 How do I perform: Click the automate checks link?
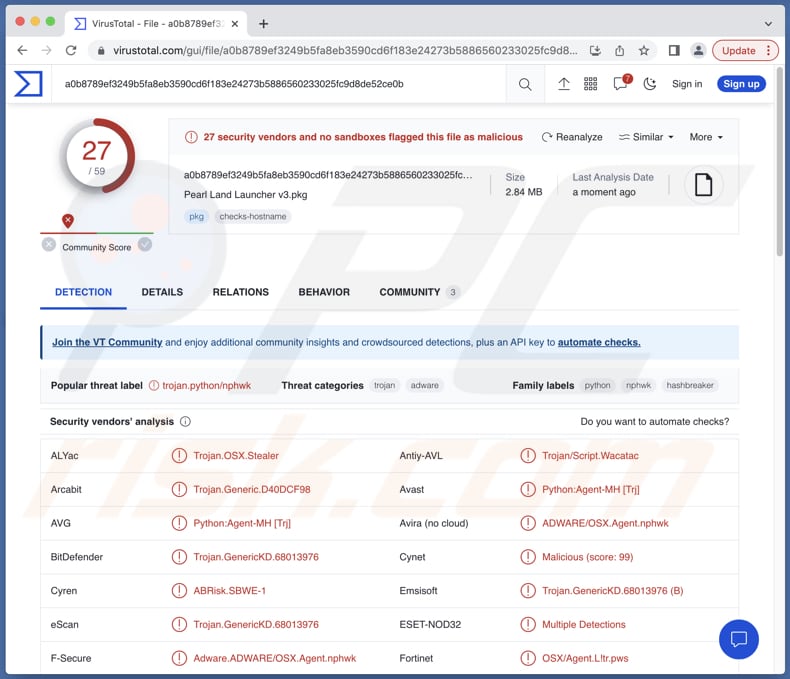599,342
